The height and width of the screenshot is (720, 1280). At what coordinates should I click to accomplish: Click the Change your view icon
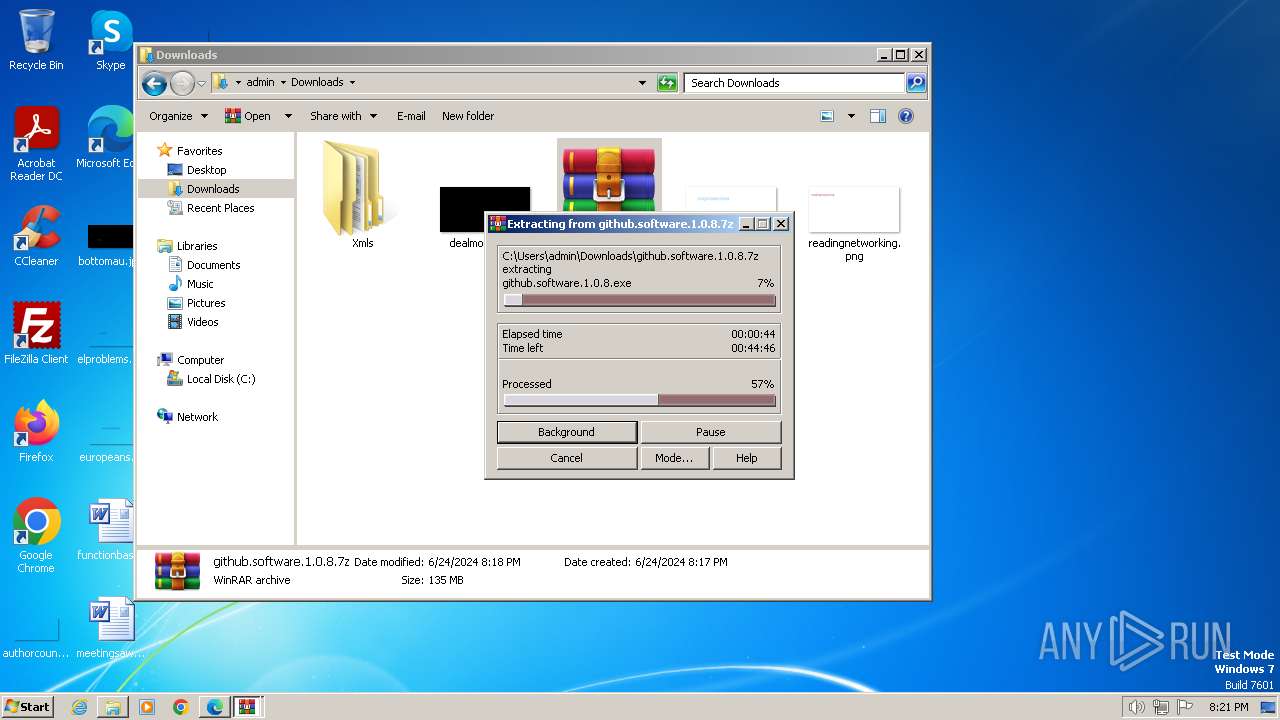pyautogui.click(x=827, y=116)
